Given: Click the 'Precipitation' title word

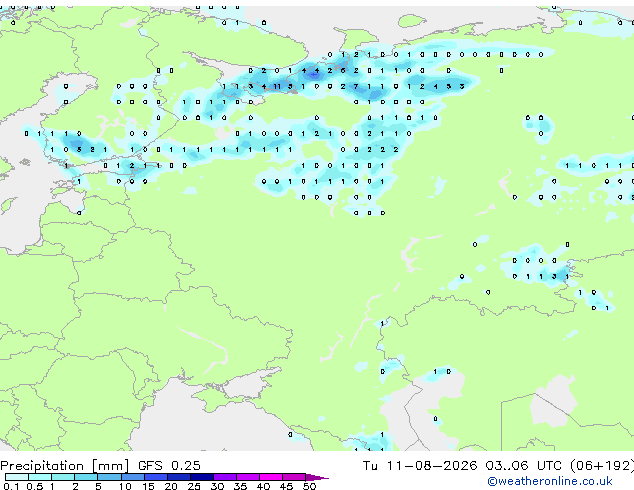Looking at the screenshot, I should (42, 466).
